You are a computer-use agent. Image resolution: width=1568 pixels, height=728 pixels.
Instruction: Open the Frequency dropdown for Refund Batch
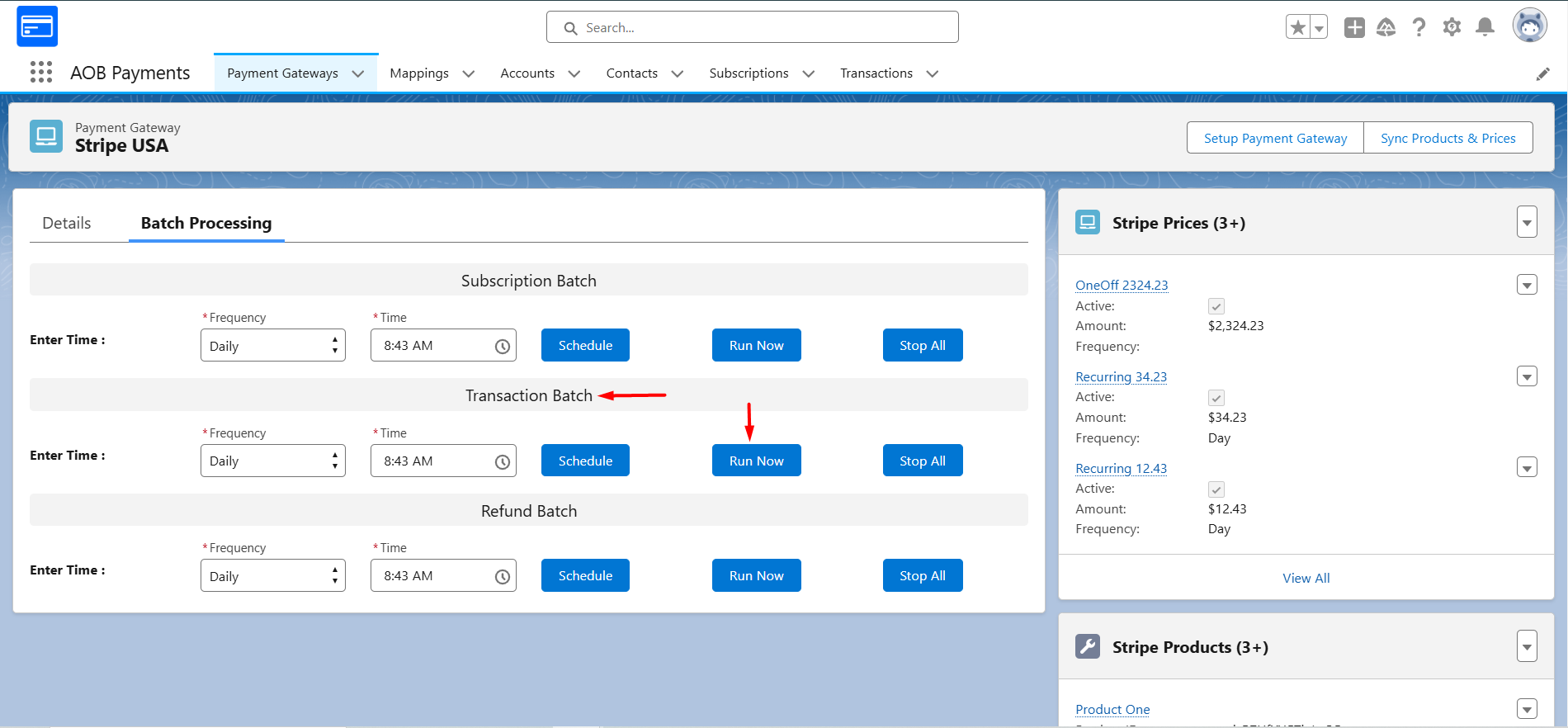pyautogui.click(x=273, y=575)
